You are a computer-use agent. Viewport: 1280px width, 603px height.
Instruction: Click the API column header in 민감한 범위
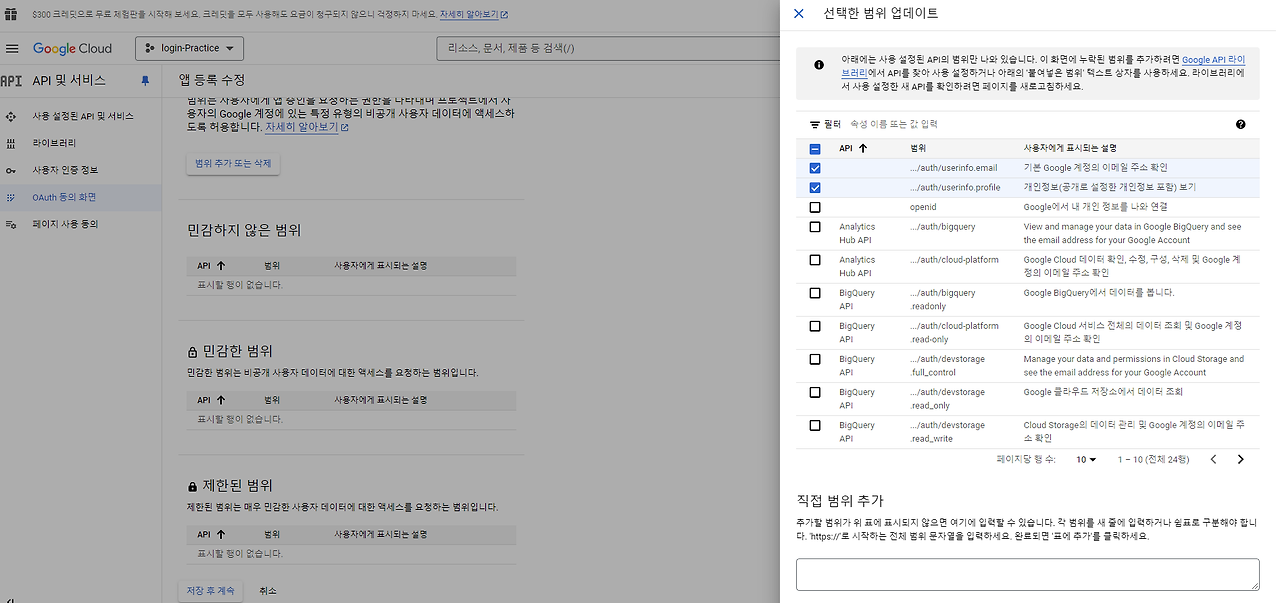click(x=204, y=400)
